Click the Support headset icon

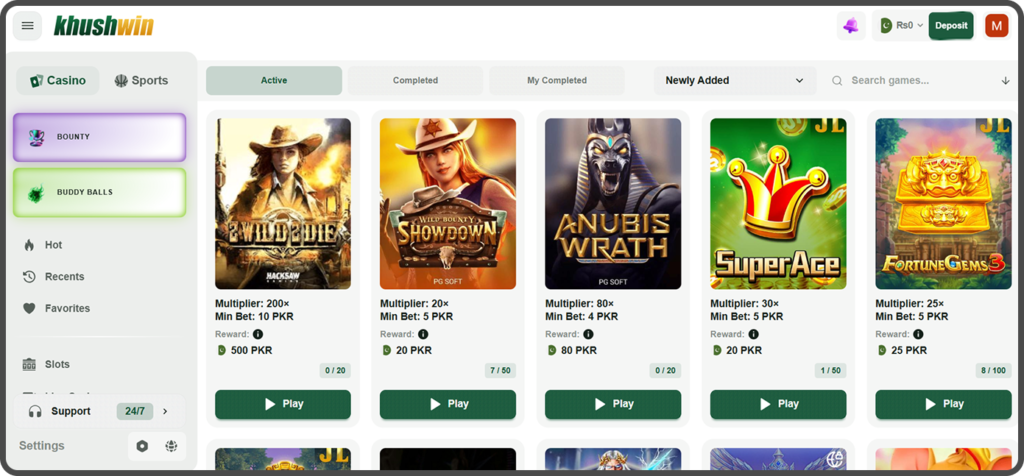(x=36, y=411)
